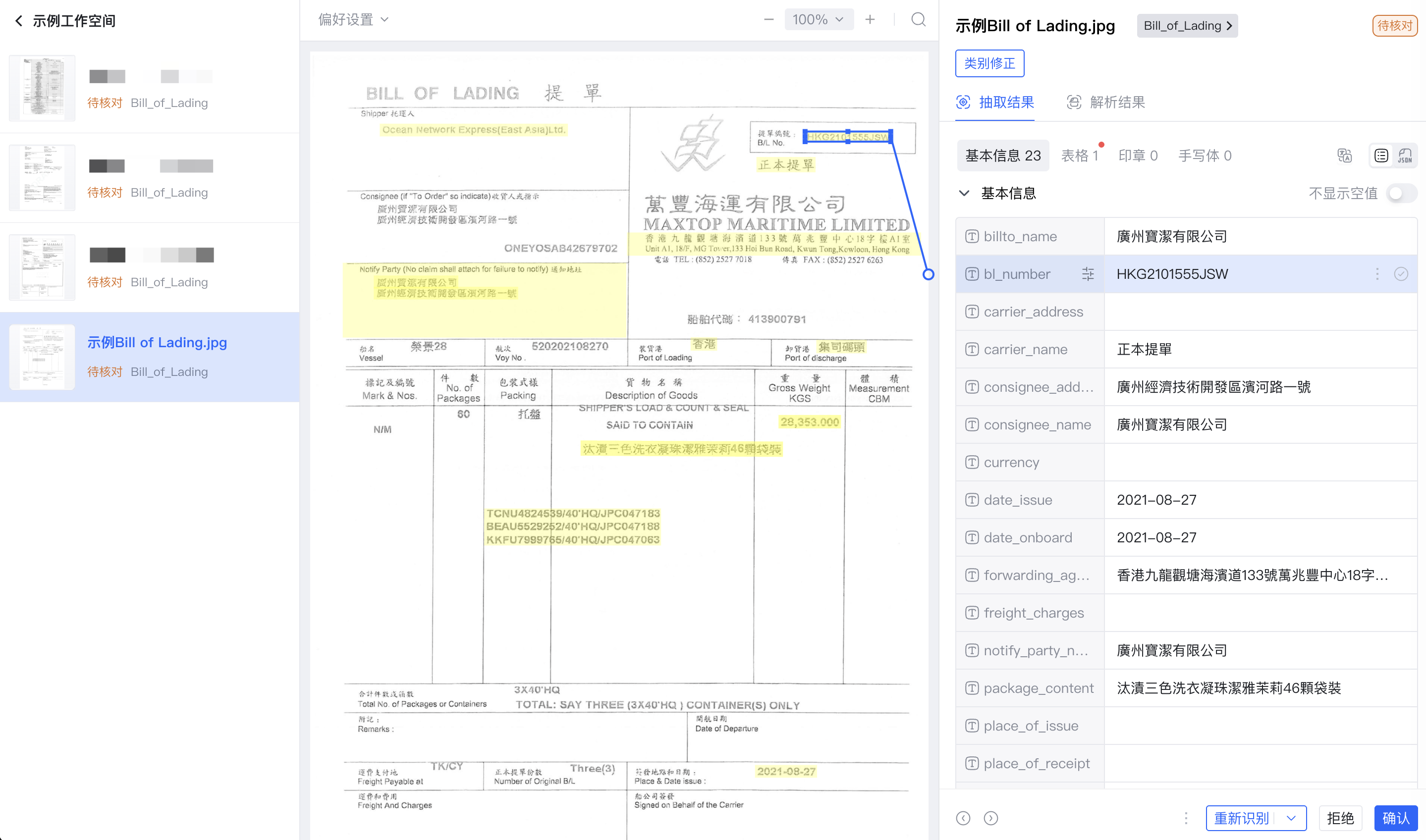The image size is (1426, 840).
Task: Select first Bill_of_Lading document thumbnail
Action: pos(42,88)
